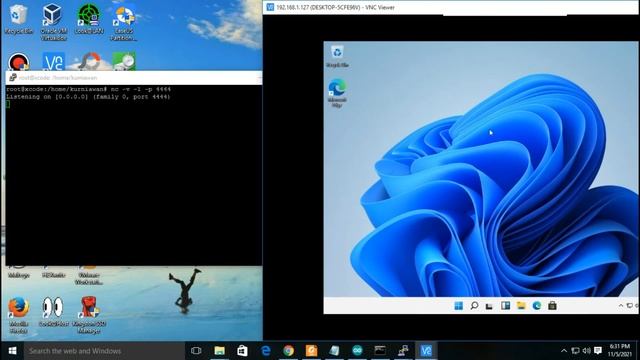Open the remote Windows 11 Start button
The height and width of the screenshot is (360, 640).
[458, 306]
